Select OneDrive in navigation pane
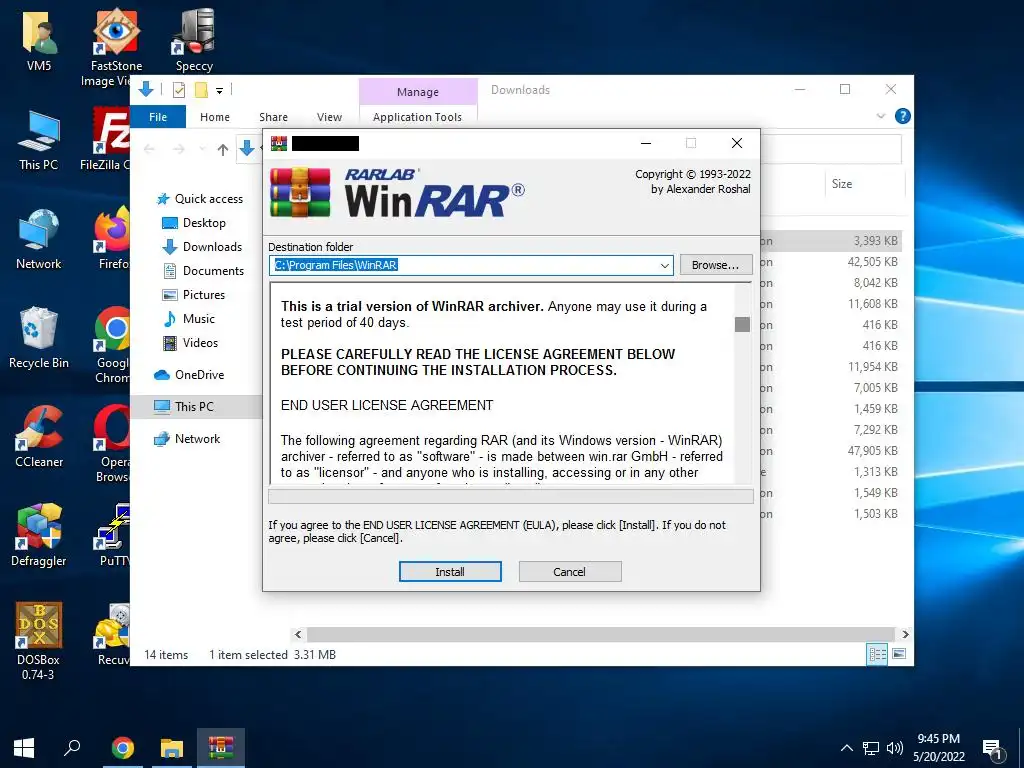The width and height of the screenshot is (1024, 768). click(x=189, y=375)
